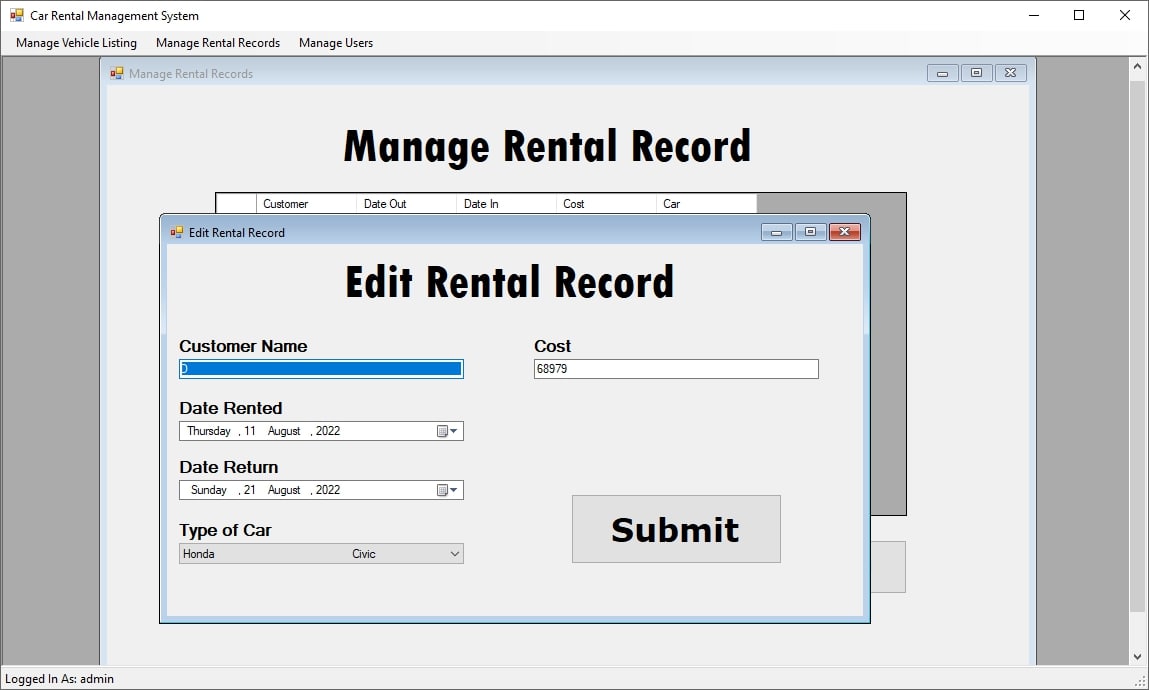The height and width of the screenshot is (690, 1149).
Task: Open the Manage Vehicle Listing menu
Action: (76, 42)
